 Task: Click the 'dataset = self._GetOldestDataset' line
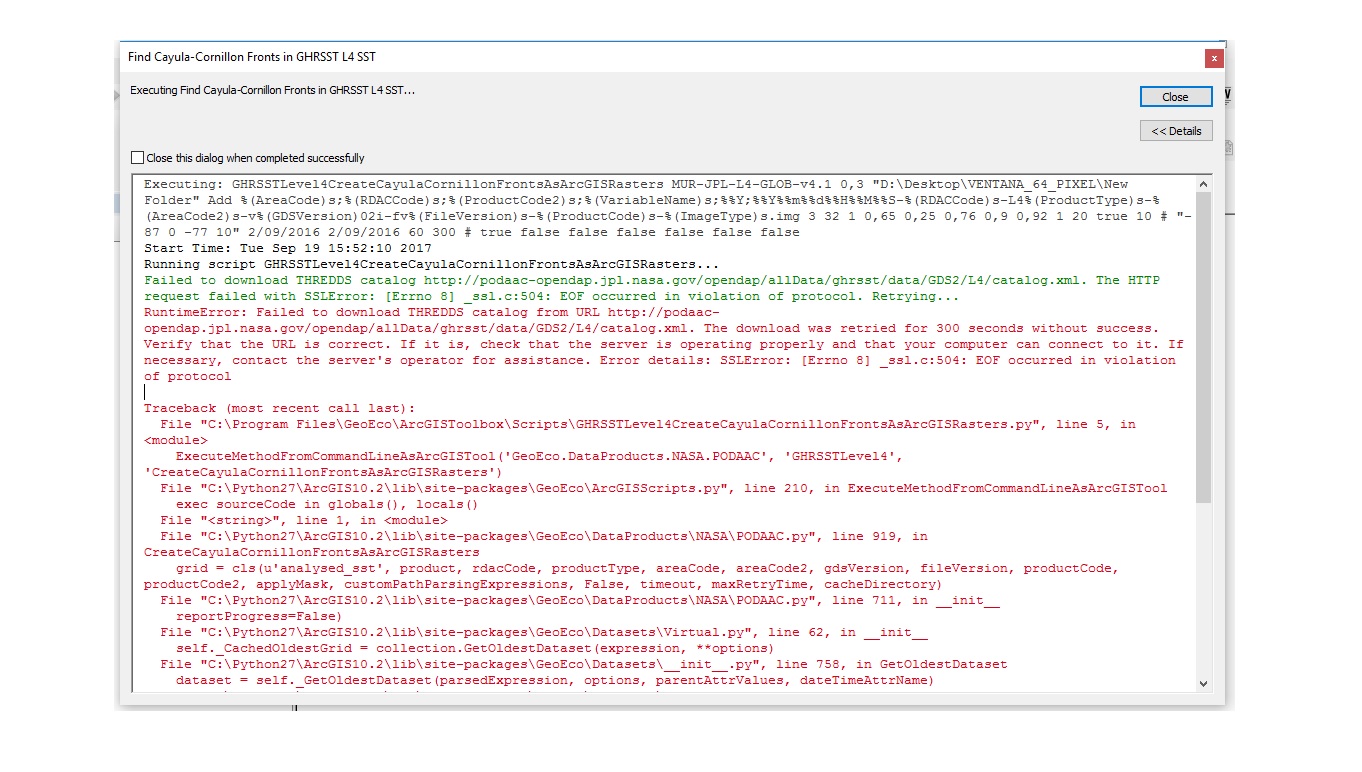pyautogui.click(x=556, y=680)
